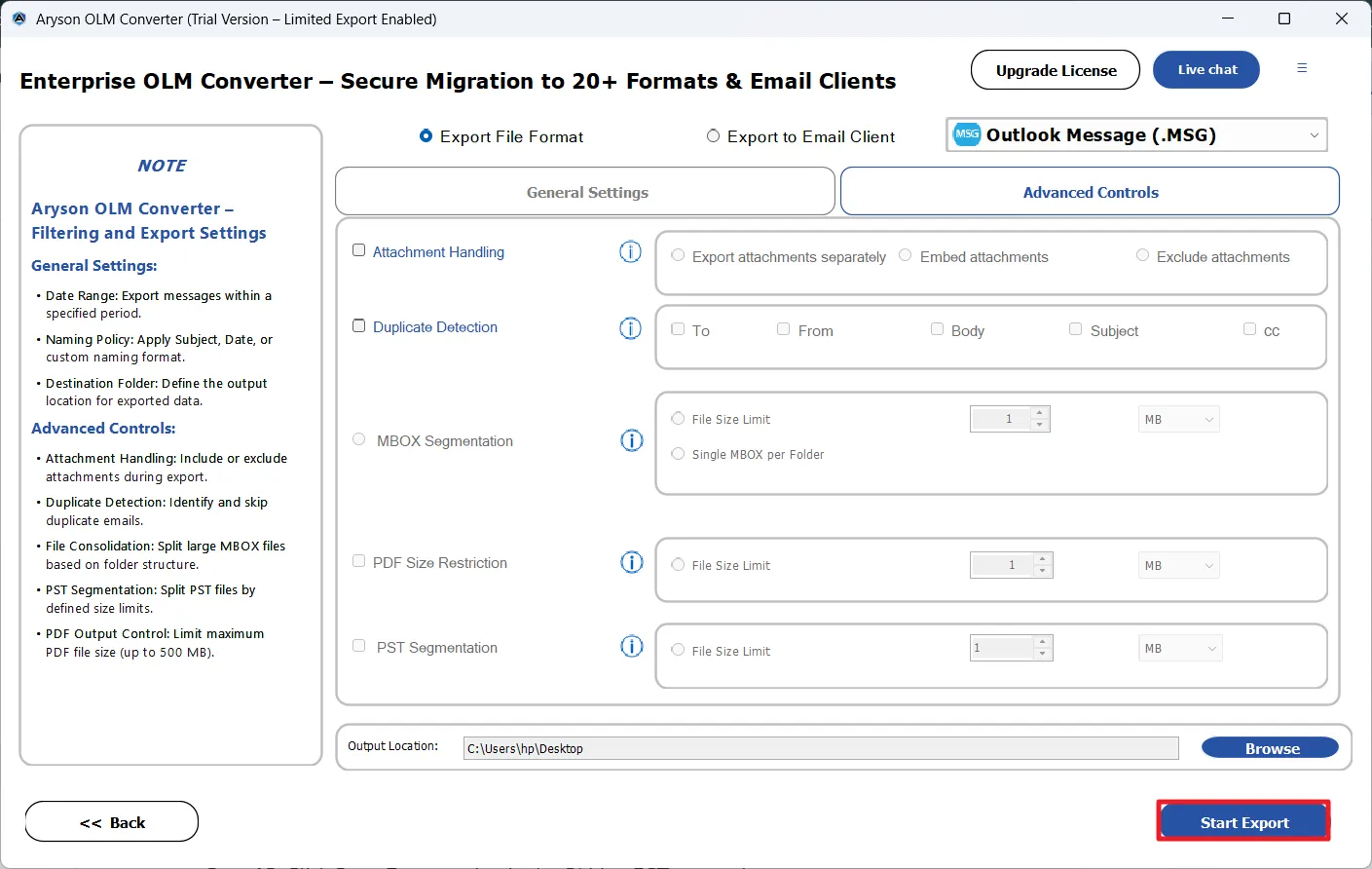Click the info icon beside Attachment Handling
This screenshot has height=869, width=1372.
click(630, 252)
